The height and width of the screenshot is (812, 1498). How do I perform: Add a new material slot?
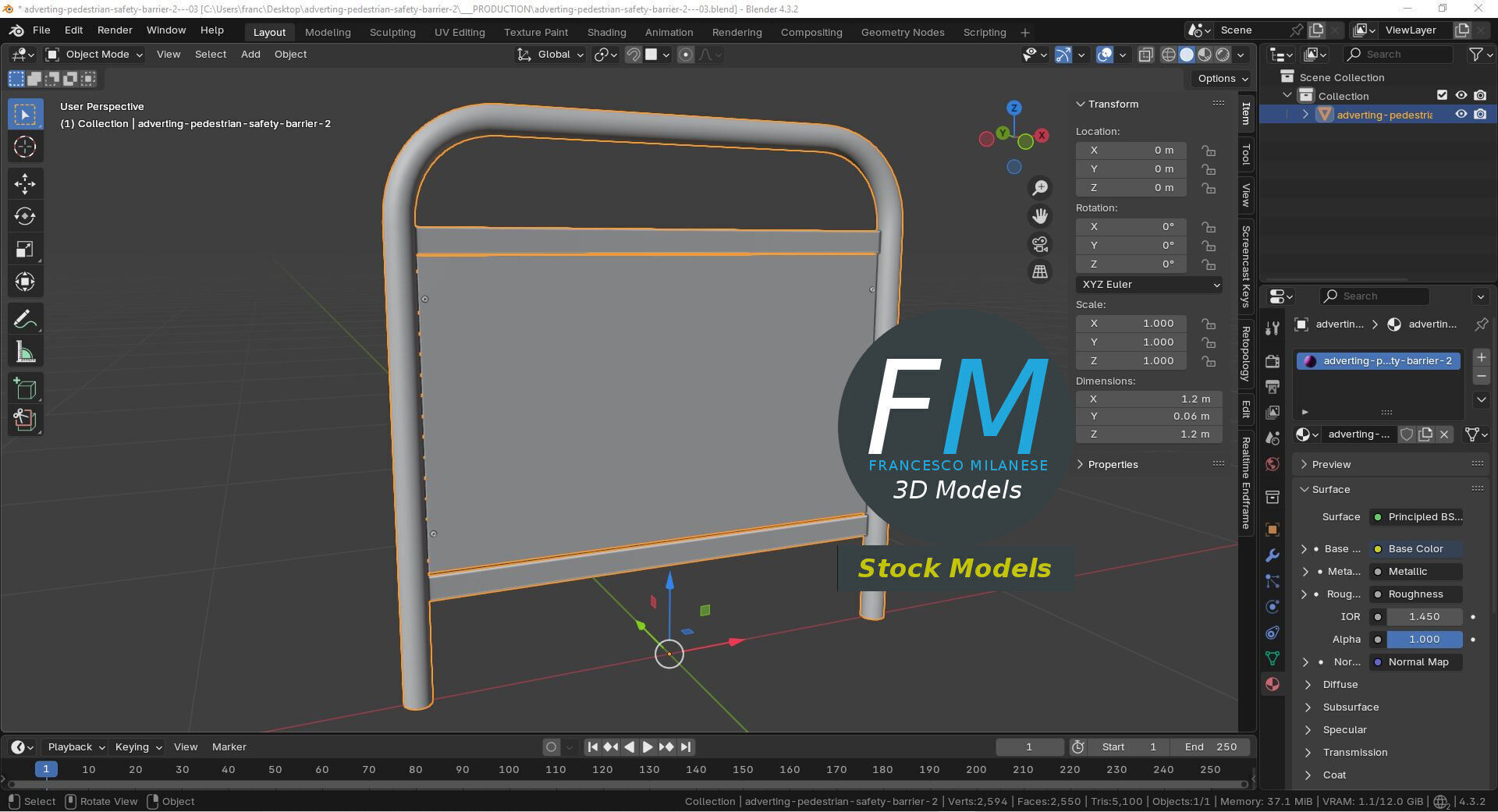click(x=1481, y=357)
